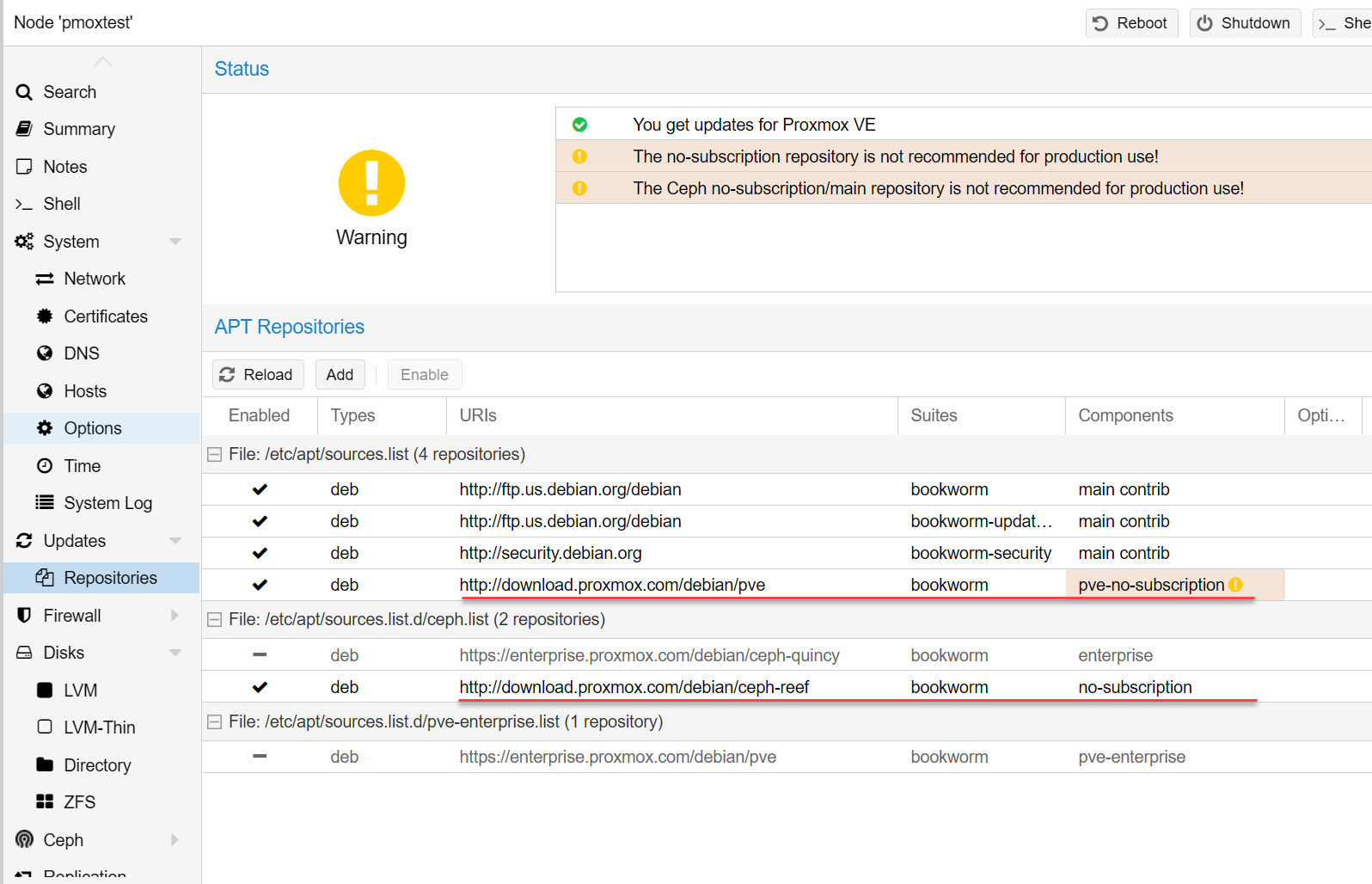Toggle enabled checkmark for security.debian.org repository
1372x884 pixels.
(260, 553)
